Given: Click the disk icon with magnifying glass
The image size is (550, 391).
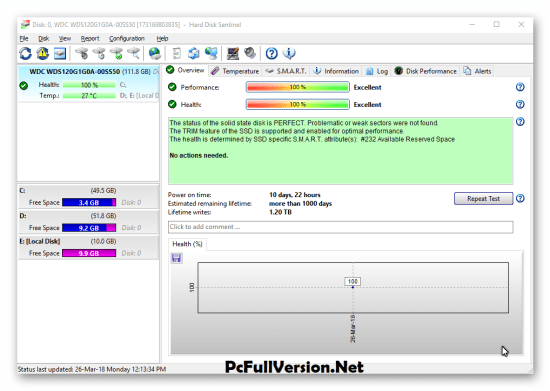Looking at the screenshot, I should (134, 53).
